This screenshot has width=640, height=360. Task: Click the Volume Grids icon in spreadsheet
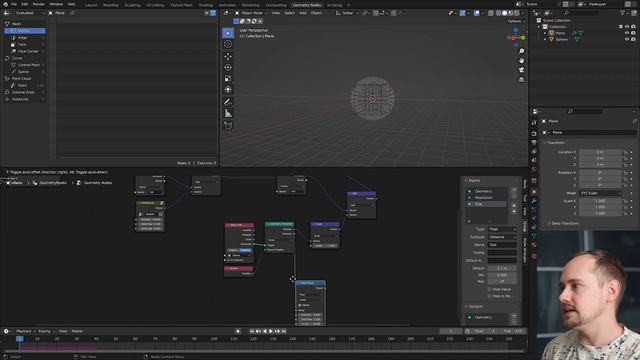[x=7, y=92]
